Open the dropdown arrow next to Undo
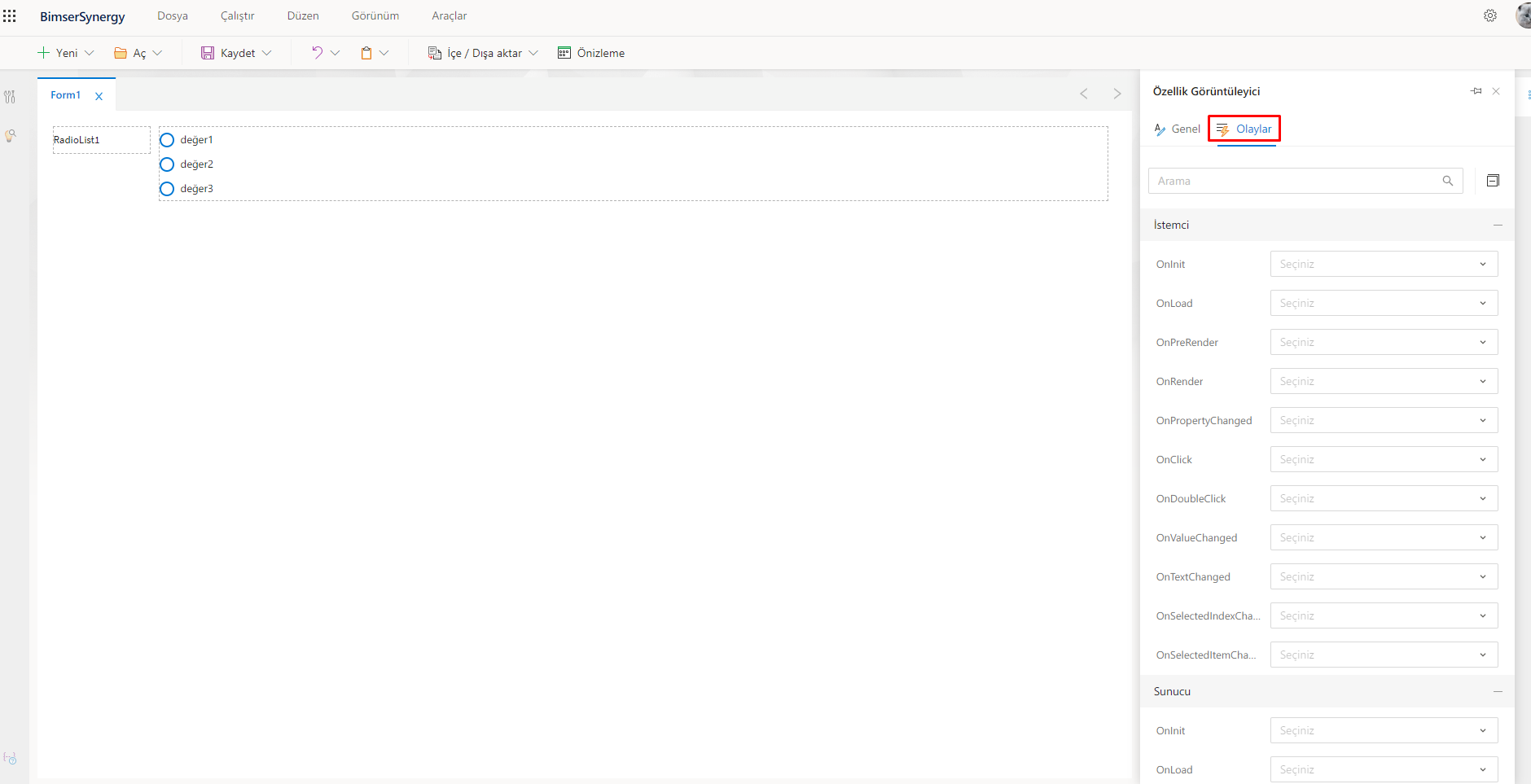 335,53
